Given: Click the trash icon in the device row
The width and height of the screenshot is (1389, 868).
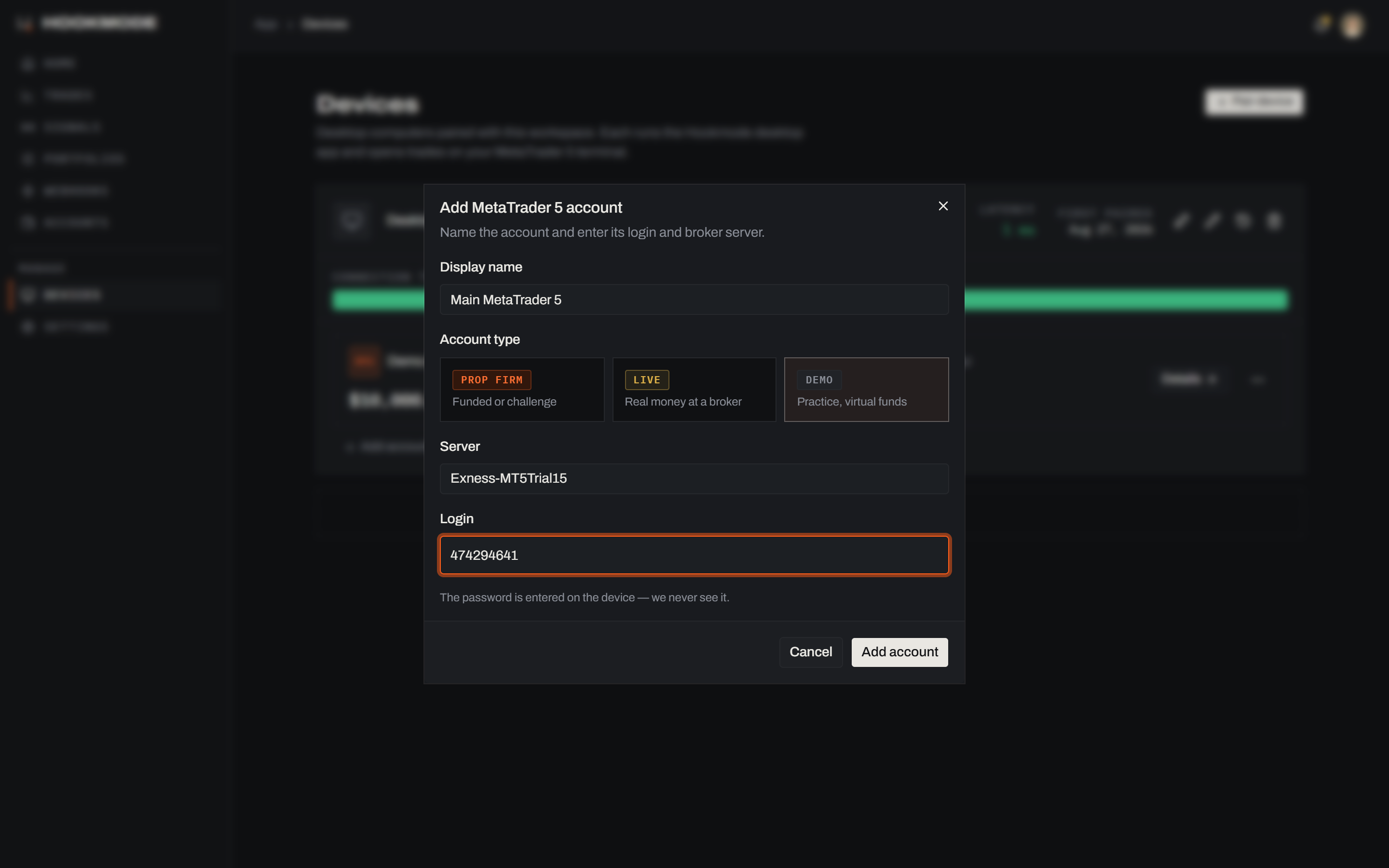Looking at the screenshot, I should tap(1274, 221).
